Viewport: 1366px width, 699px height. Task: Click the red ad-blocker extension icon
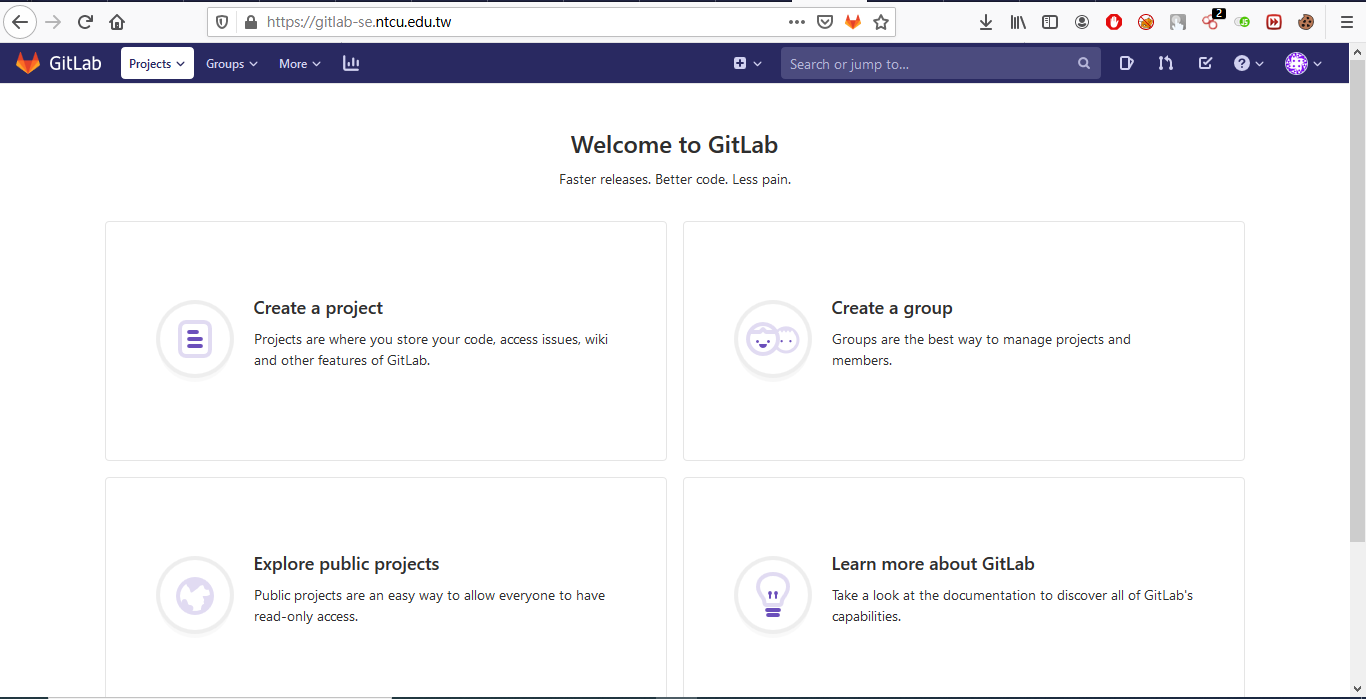click(1114, 22)
